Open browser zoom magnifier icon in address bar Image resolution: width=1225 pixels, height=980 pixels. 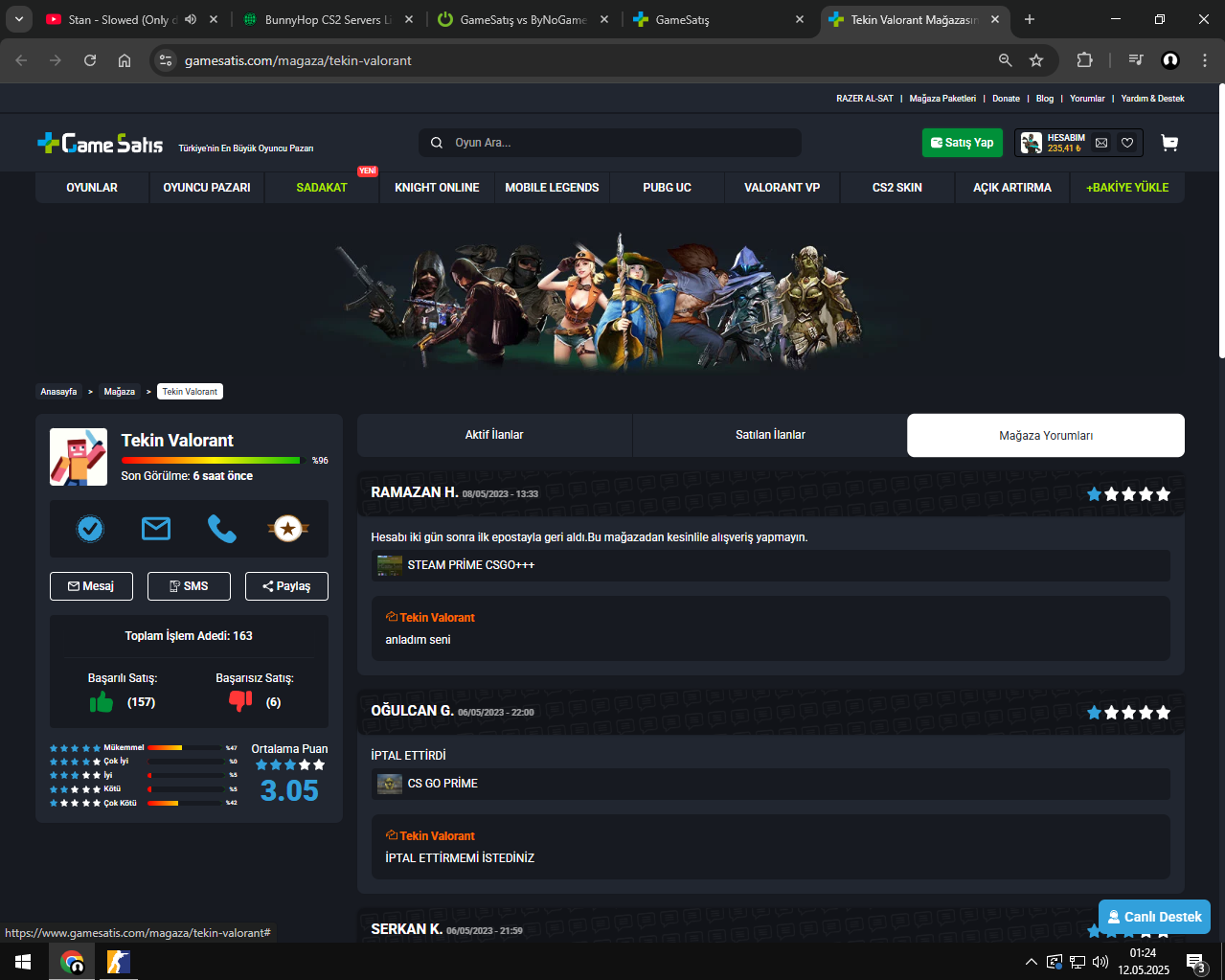tap(1006, 60)
